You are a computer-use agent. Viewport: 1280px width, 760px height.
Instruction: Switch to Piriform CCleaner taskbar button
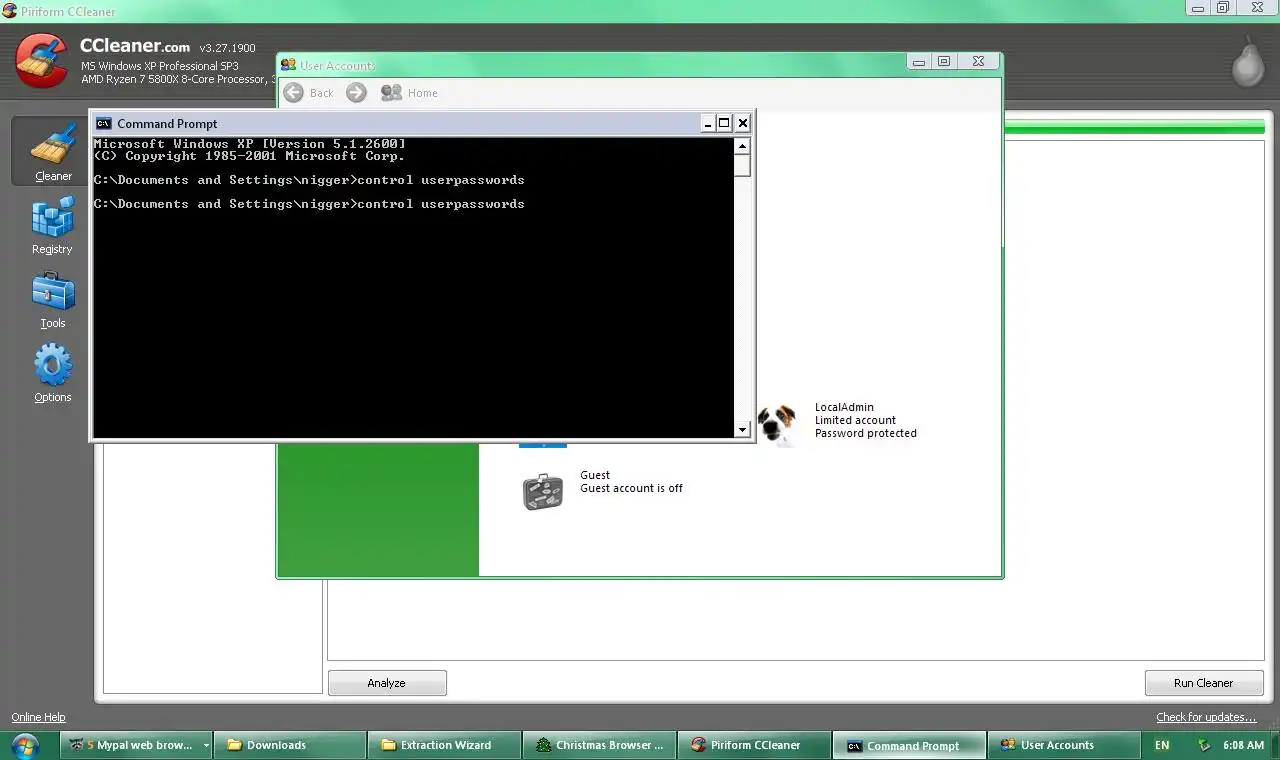755,745
